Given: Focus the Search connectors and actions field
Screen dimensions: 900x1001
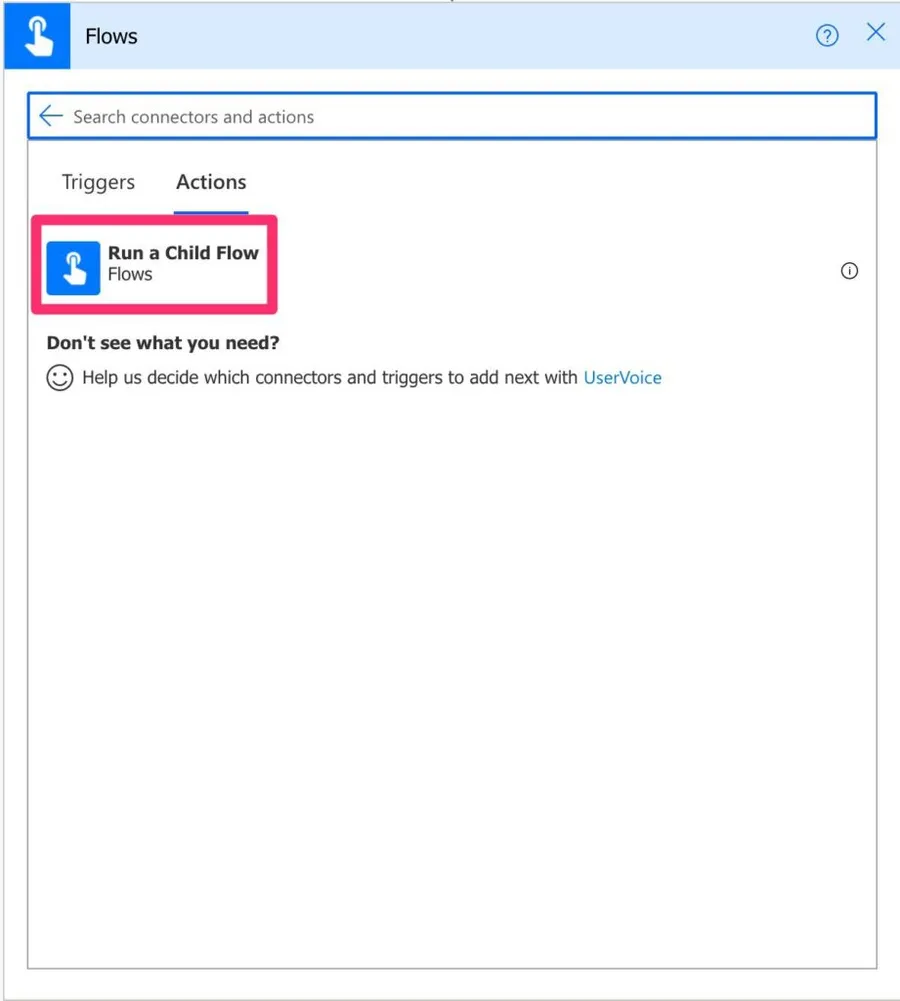Looking at the screenshot, I should coord(450,117).
